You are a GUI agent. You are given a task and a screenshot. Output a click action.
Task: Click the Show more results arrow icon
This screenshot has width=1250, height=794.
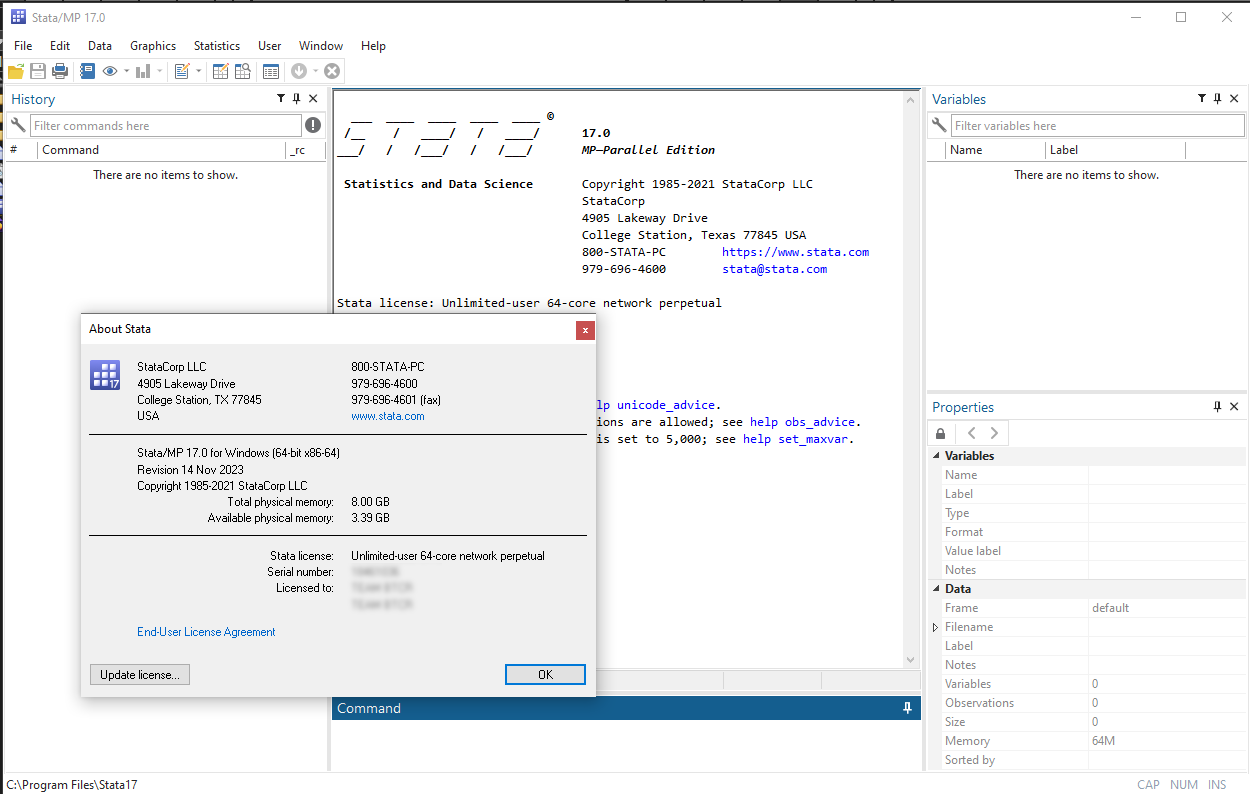pyautogui.click(x=299, y=71)
